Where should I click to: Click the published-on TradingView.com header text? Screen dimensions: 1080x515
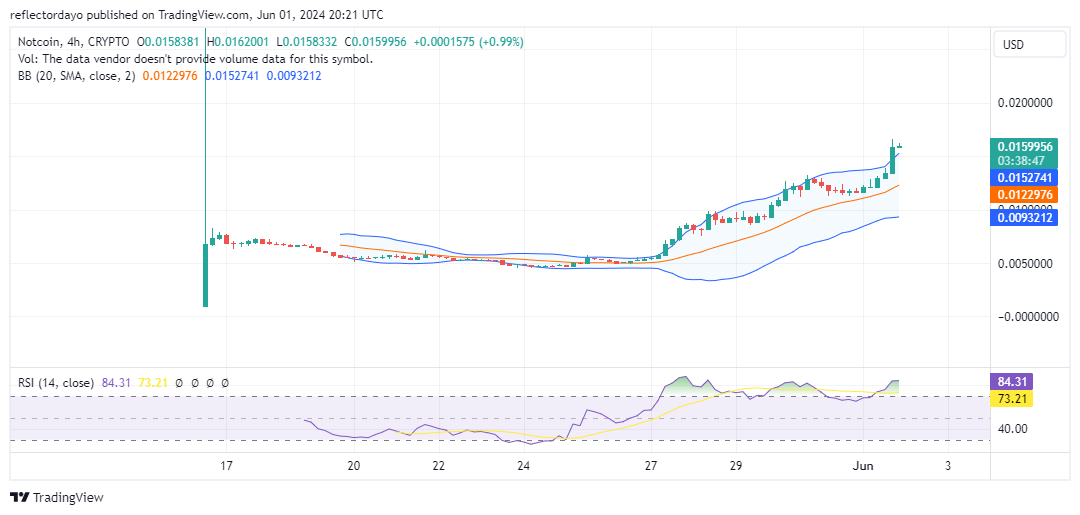click(x=197, y=14)
